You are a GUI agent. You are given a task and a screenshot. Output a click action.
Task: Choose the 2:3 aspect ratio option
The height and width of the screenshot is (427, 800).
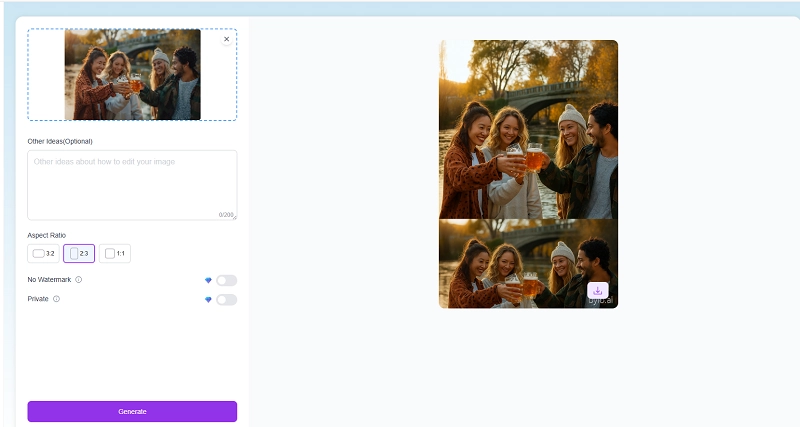[79, 254]
